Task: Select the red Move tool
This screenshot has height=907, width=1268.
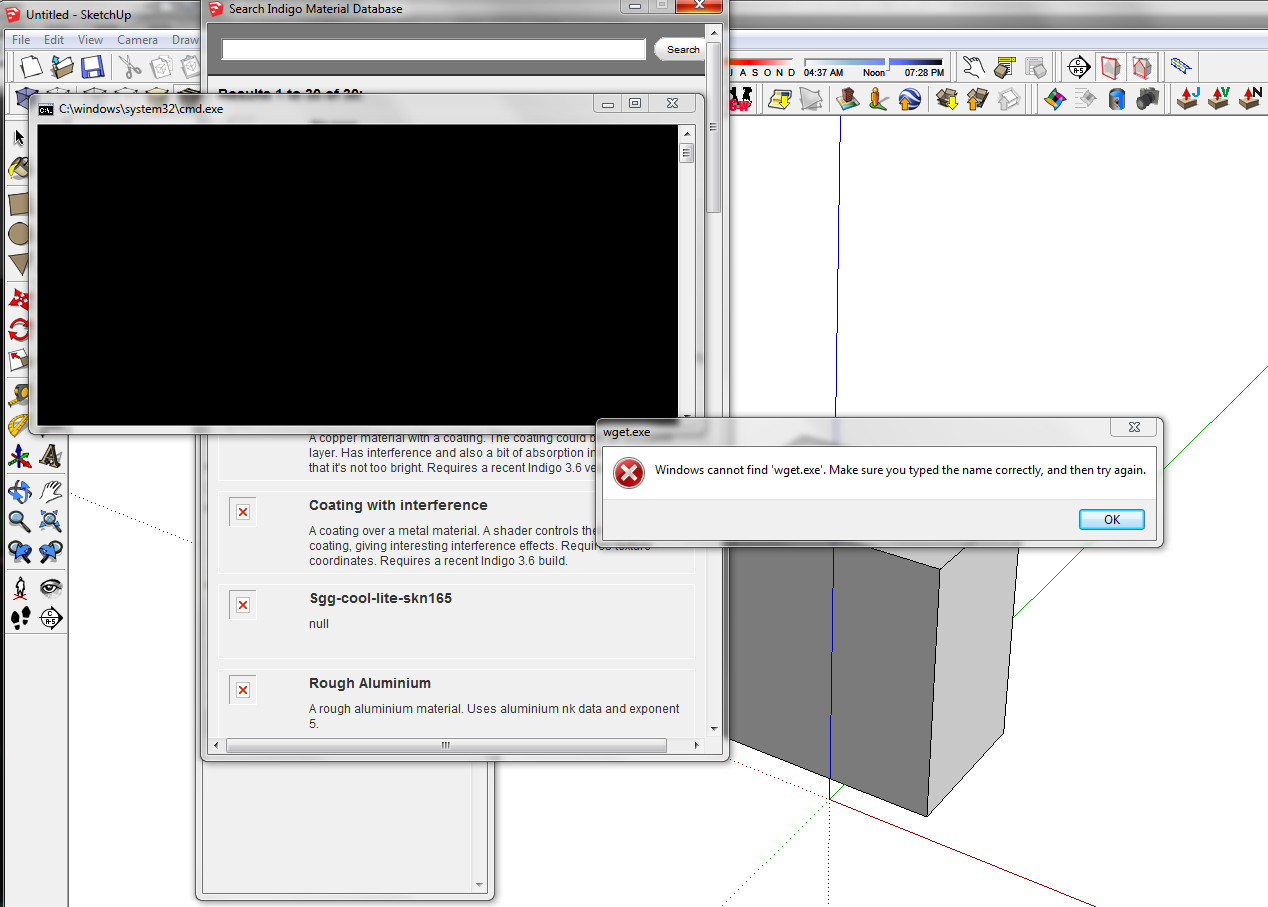Action: [x=19, y=298]
